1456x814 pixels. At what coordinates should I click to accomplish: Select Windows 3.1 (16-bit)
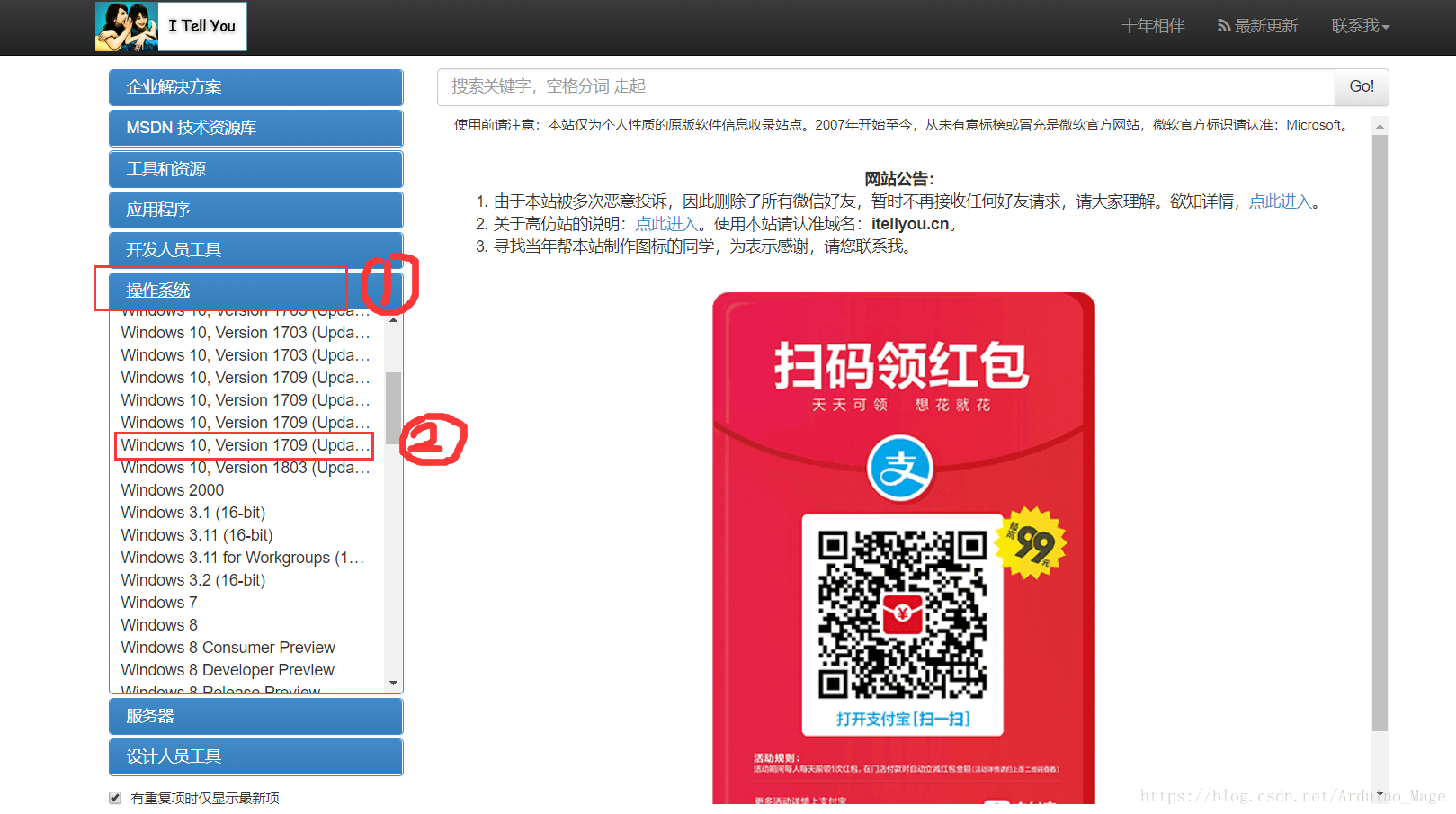pyautogui.click(x=193, y=513)
